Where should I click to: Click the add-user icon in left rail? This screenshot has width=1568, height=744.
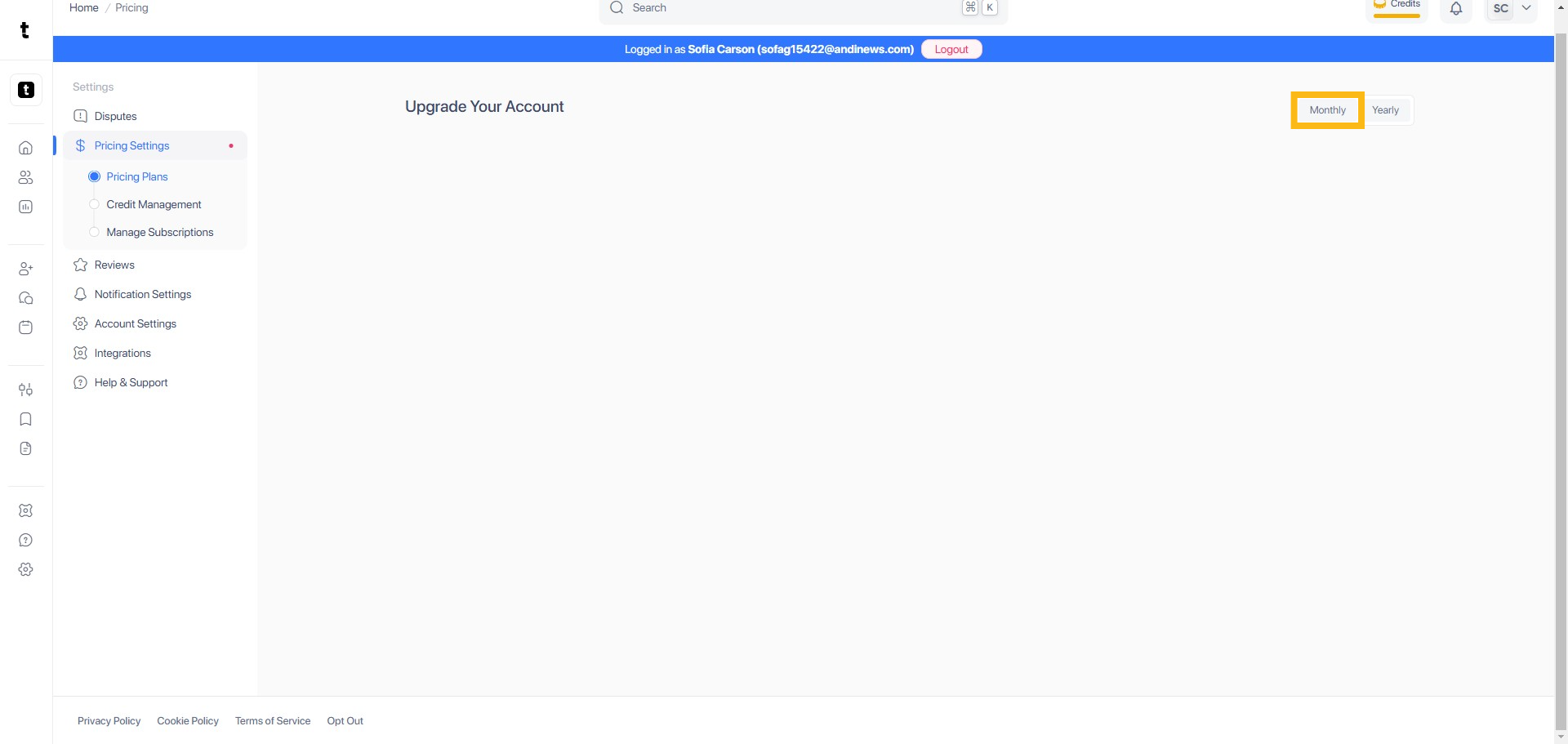[x=25, y=269]
